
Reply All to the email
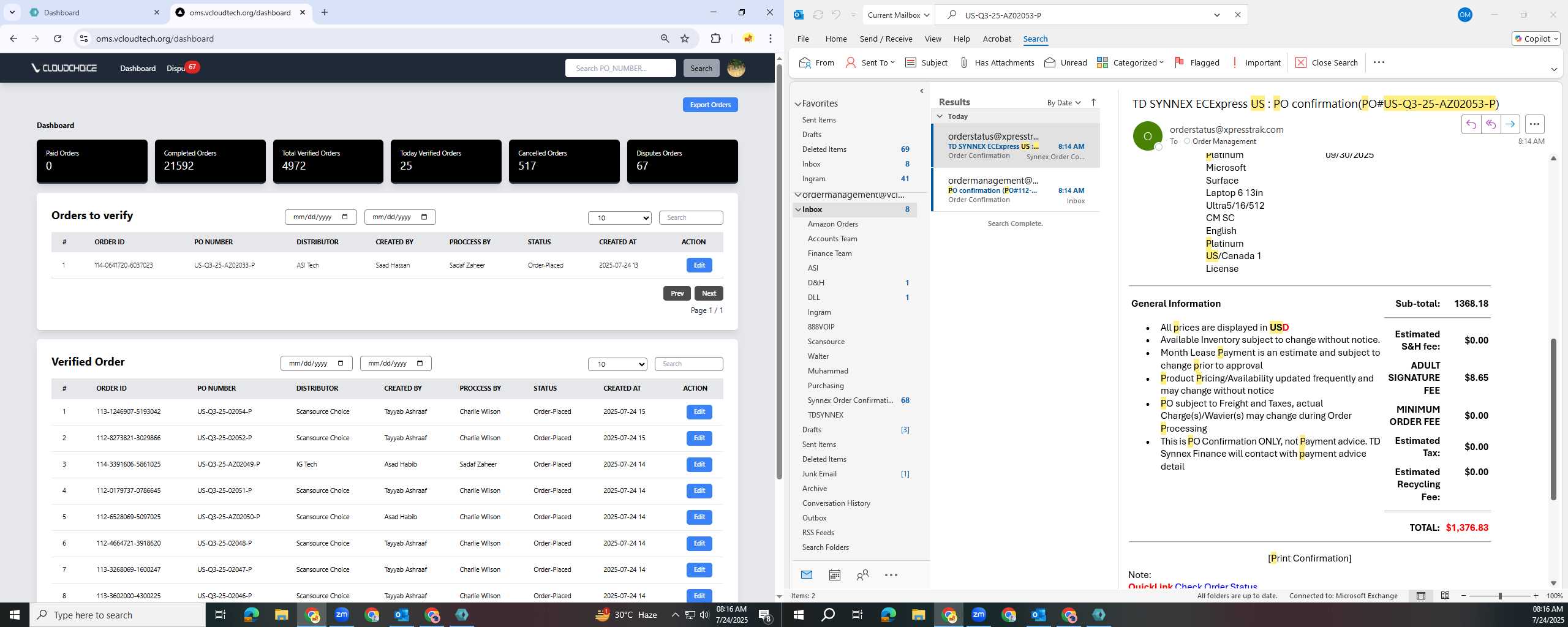(1490, 124)
